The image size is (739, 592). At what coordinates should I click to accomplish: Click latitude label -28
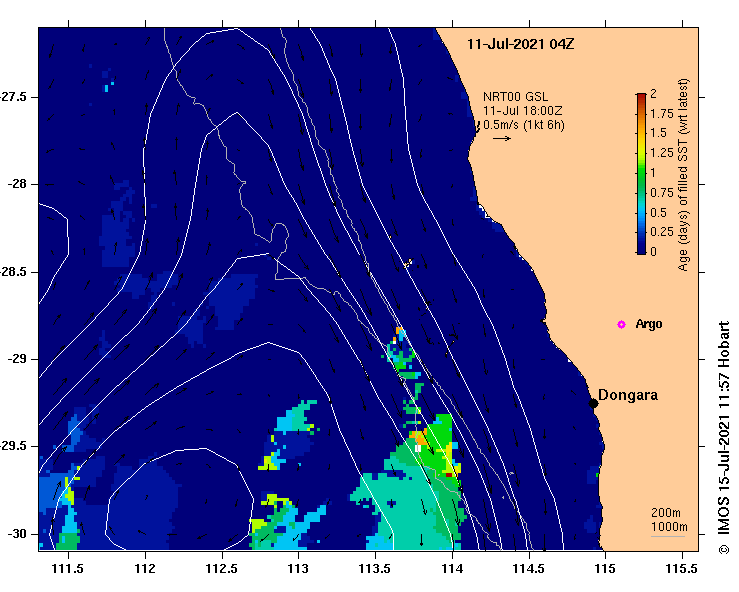click(16, 184)
